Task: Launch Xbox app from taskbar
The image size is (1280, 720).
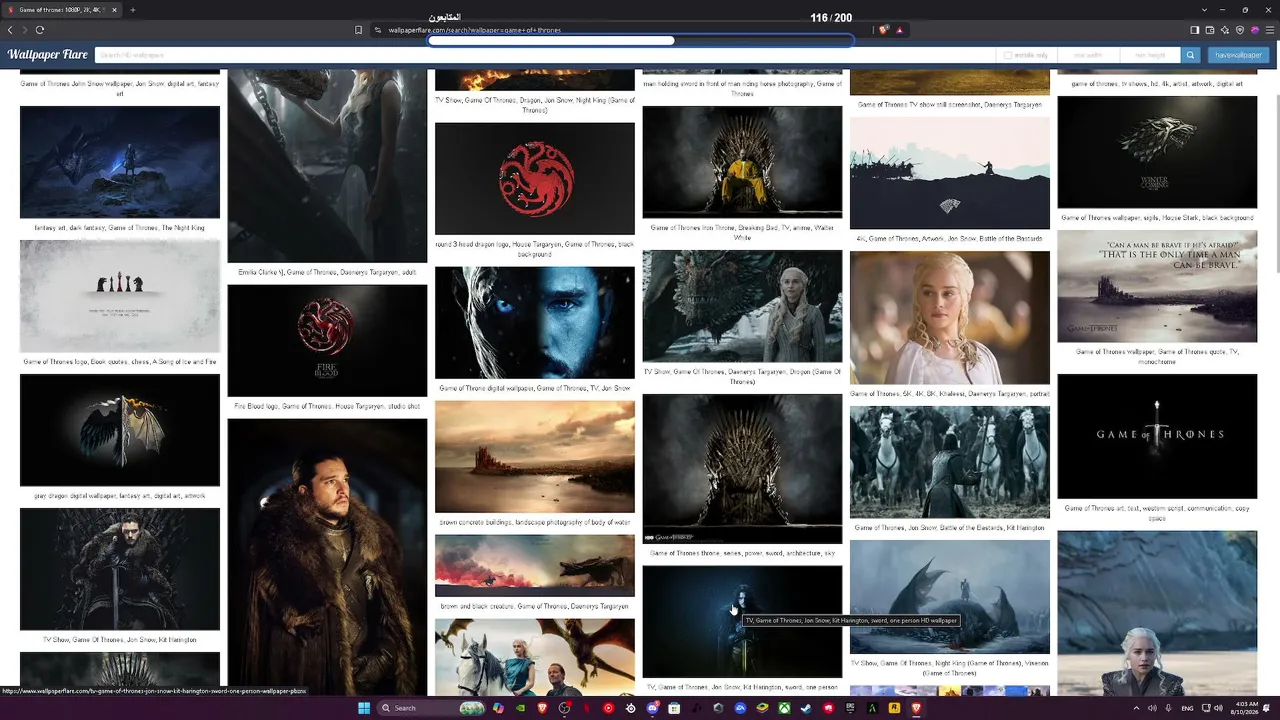Action: tap(784, 708)
